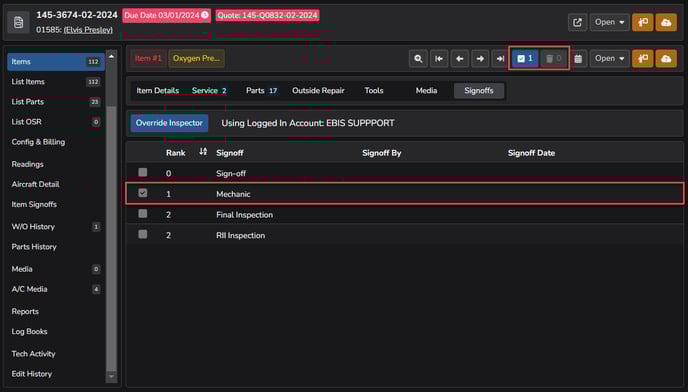
Task: Check the RII Inspection checkbox
Action: pyautogui.click(x=143, y=234)
